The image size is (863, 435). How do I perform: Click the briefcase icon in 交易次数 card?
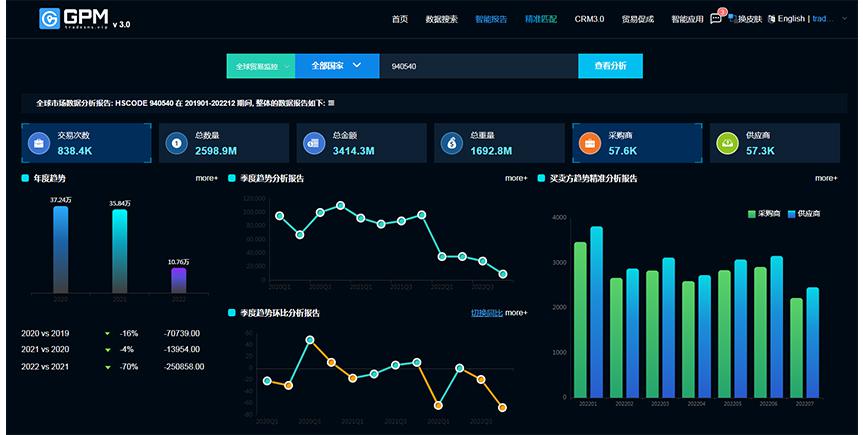38,143
